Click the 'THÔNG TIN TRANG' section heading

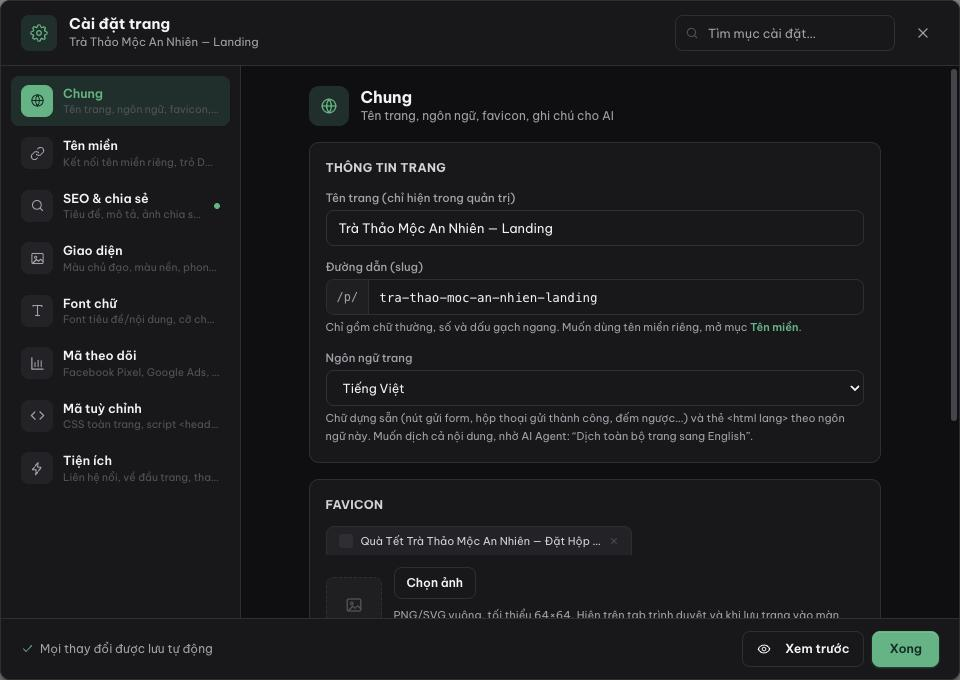[386, 168]
